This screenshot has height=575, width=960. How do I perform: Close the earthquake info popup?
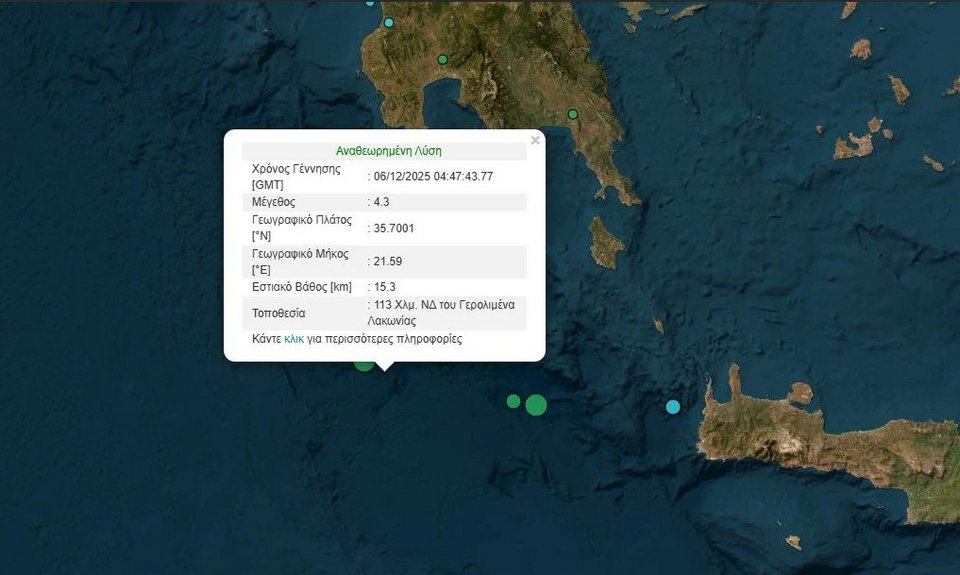pos(535,141)
